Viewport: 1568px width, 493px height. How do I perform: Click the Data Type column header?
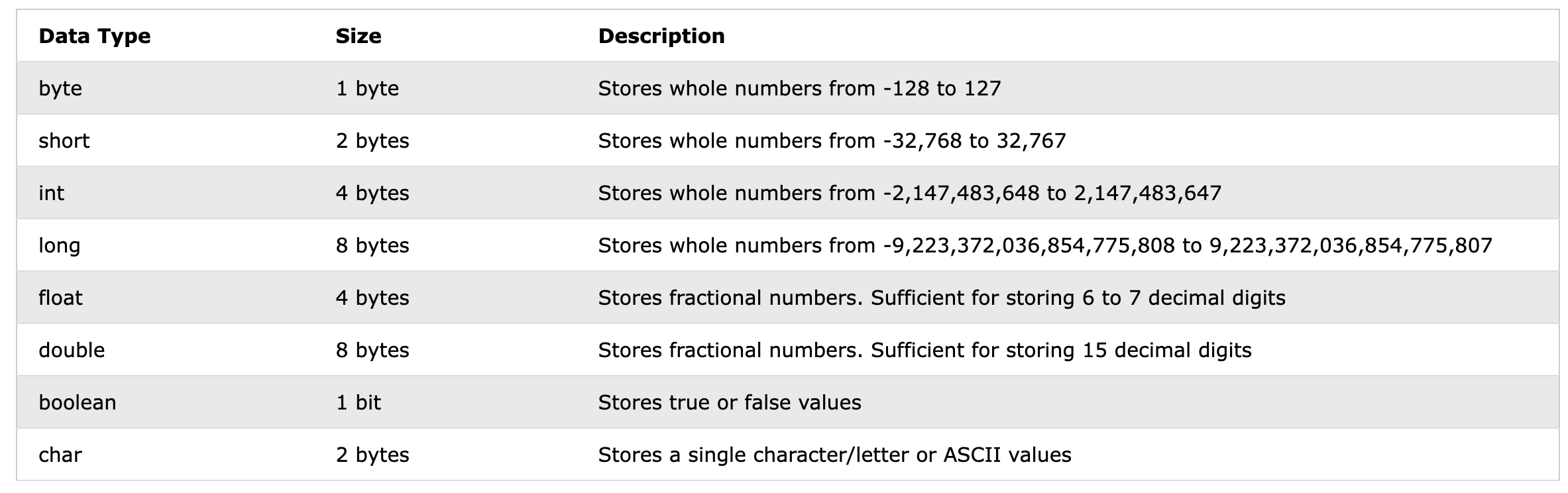pyautogui.click(x=95, y=36)
